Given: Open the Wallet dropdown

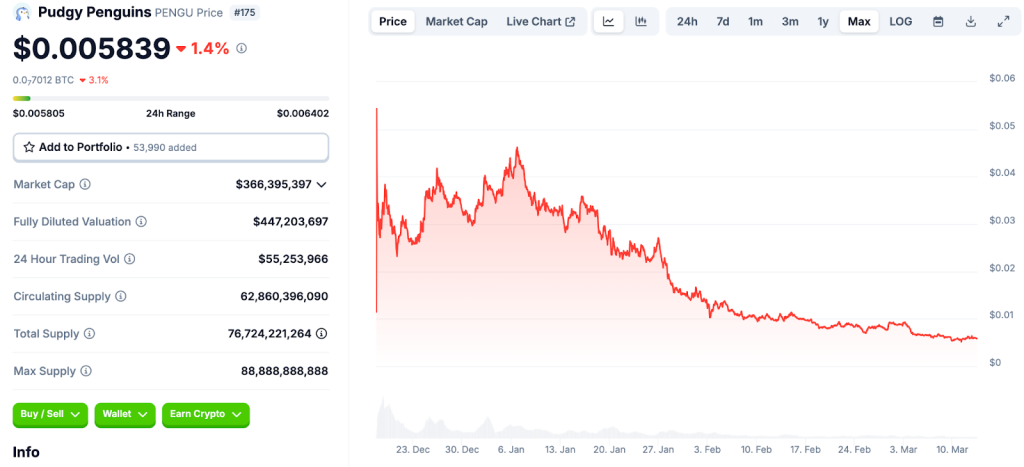Looking at the screenshot, I should (x=125, y=414).
